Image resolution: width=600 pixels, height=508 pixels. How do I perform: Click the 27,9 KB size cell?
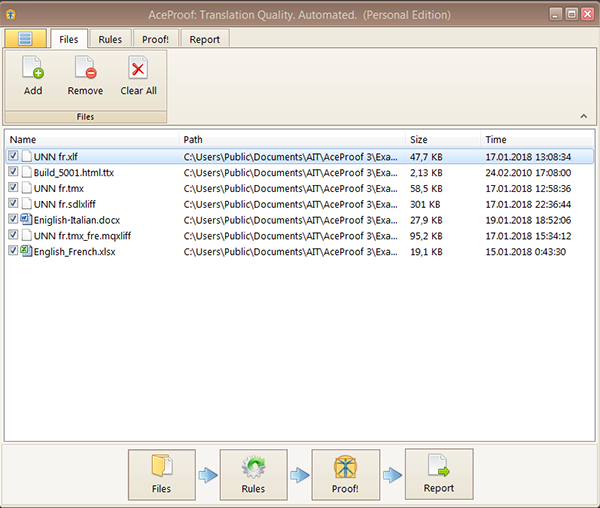coord(426,220)
